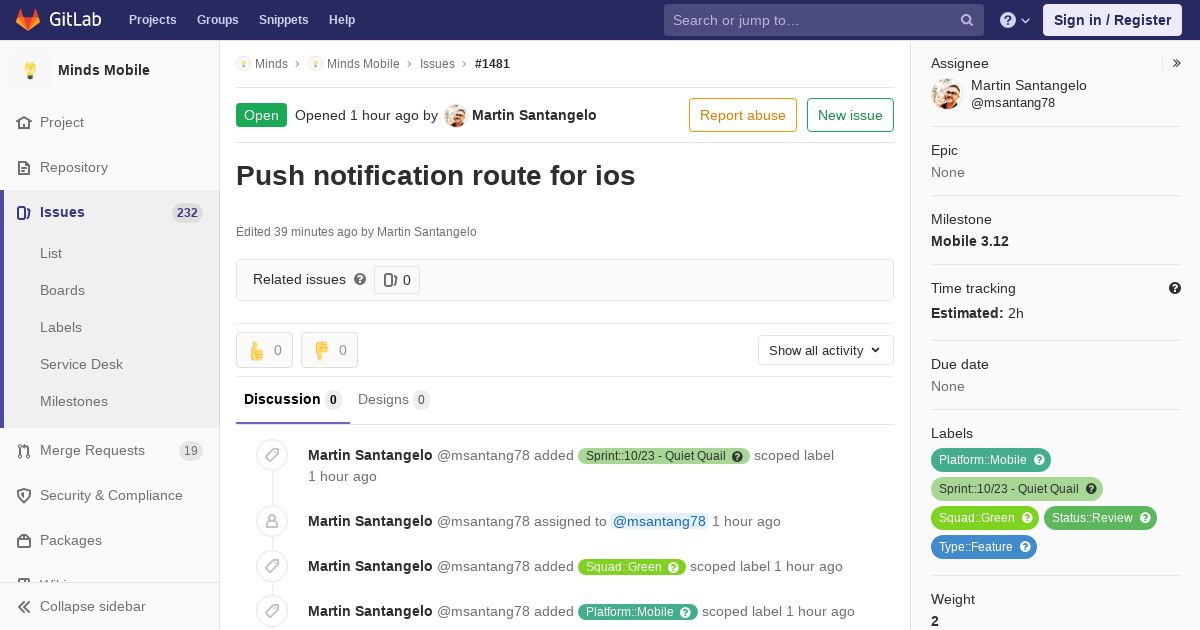Open the Show all activity dropdown

(x=825, y=350)
